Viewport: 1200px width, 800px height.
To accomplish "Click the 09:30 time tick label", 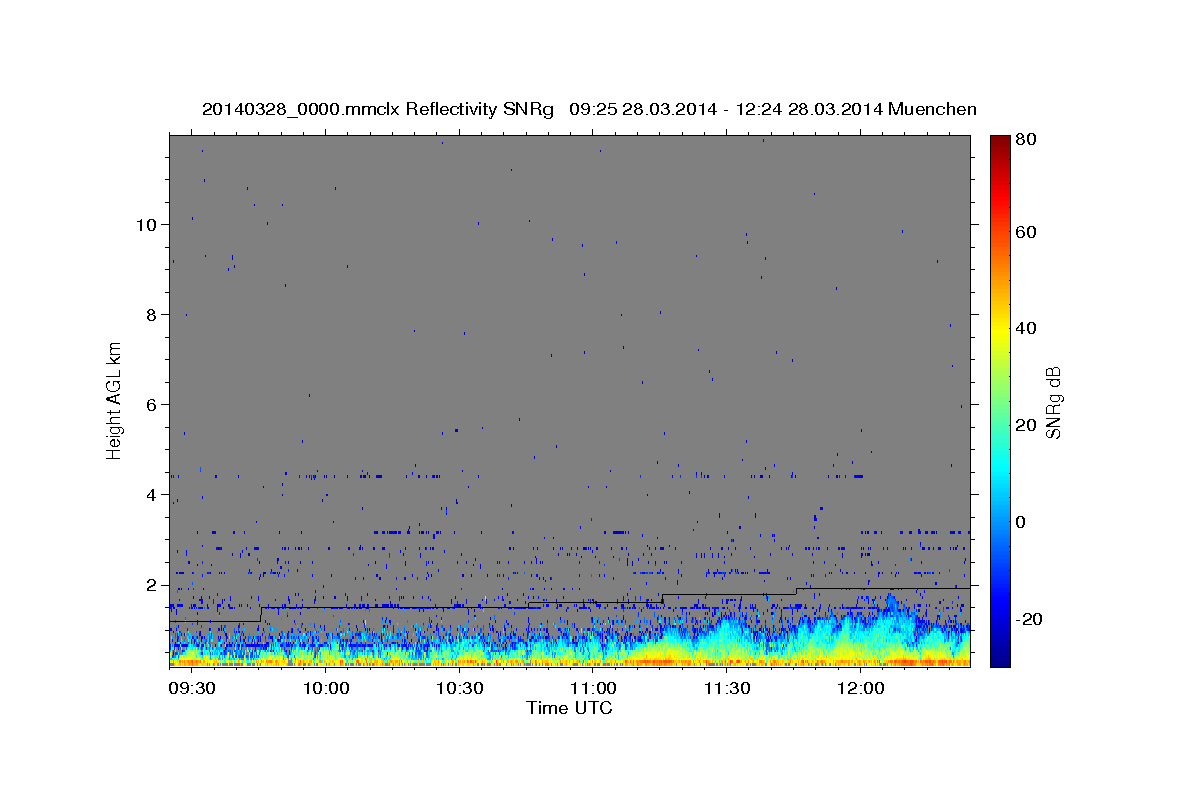I will coord(192,688).
